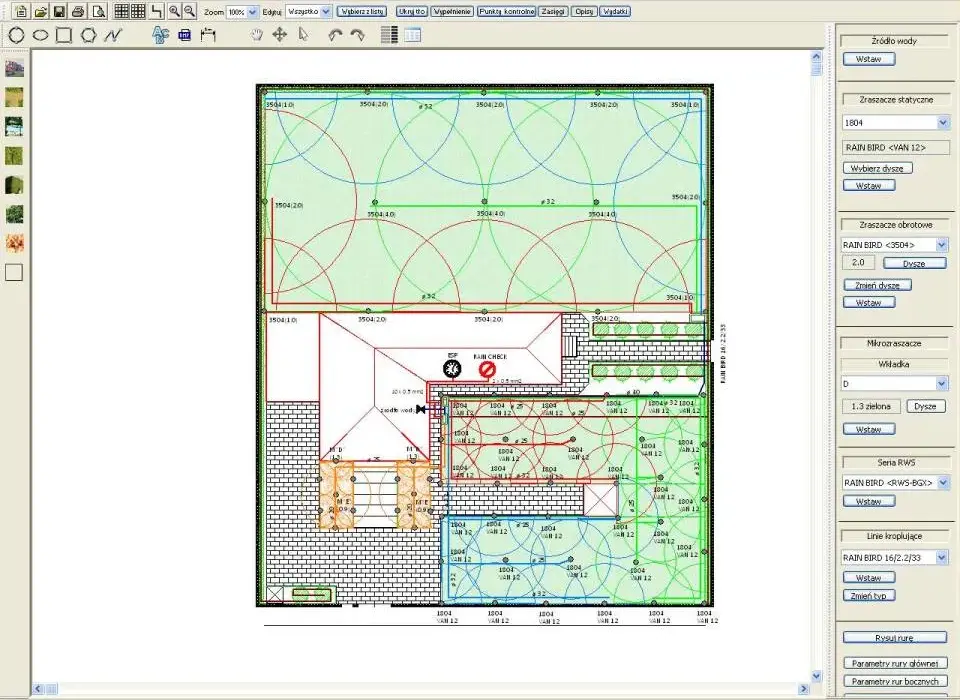Viewport: 960px width, 700px height.
Task: Select the rectangle drawing tool
Action: click(x=64, y=35)
